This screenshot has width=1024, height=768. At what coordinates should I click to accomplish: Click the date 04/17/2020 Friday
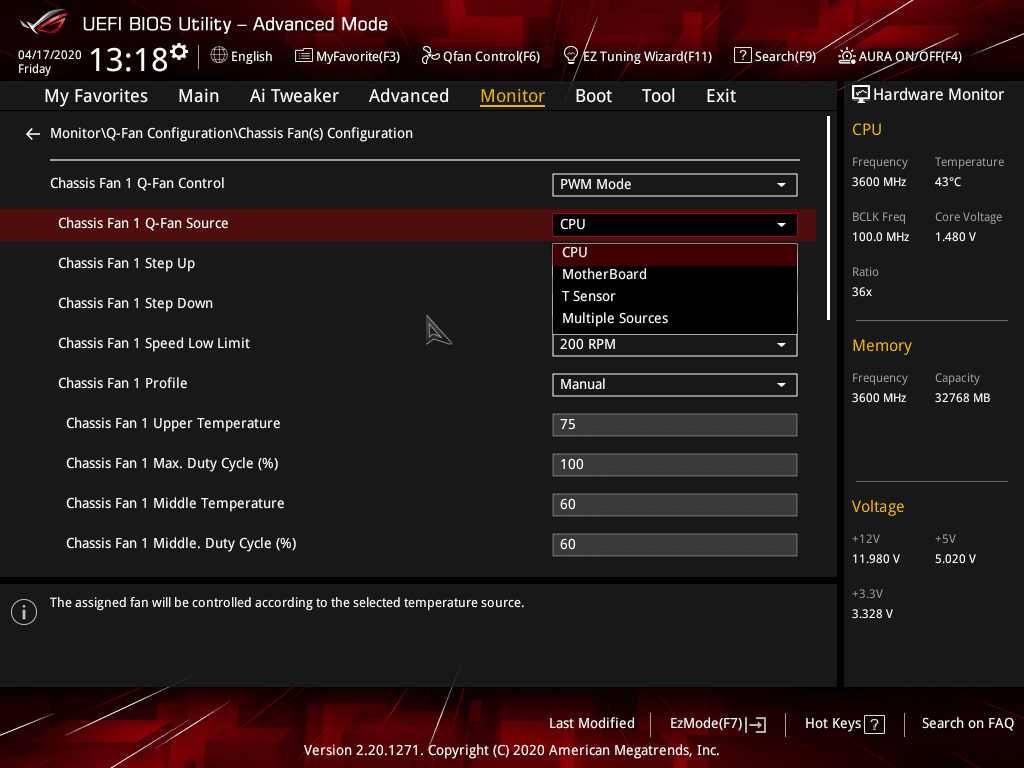49,62
